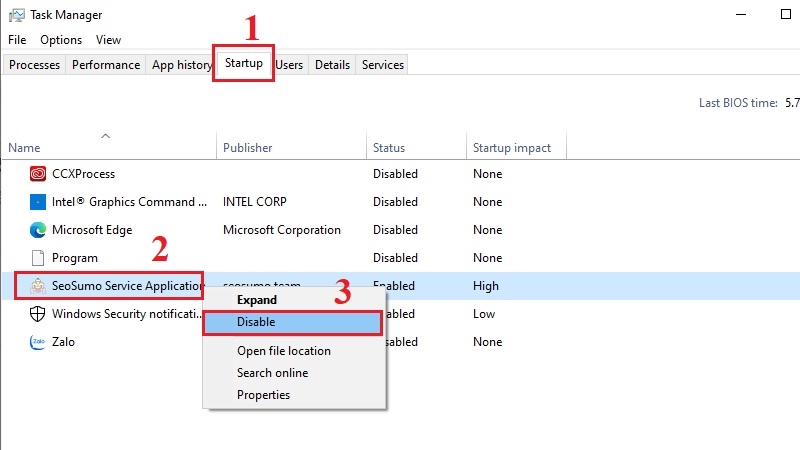Click the Microsoft Corporation publisher cell
Viewport: 800px width, 450px height.
pyautogui.click(x=282, y=230)
